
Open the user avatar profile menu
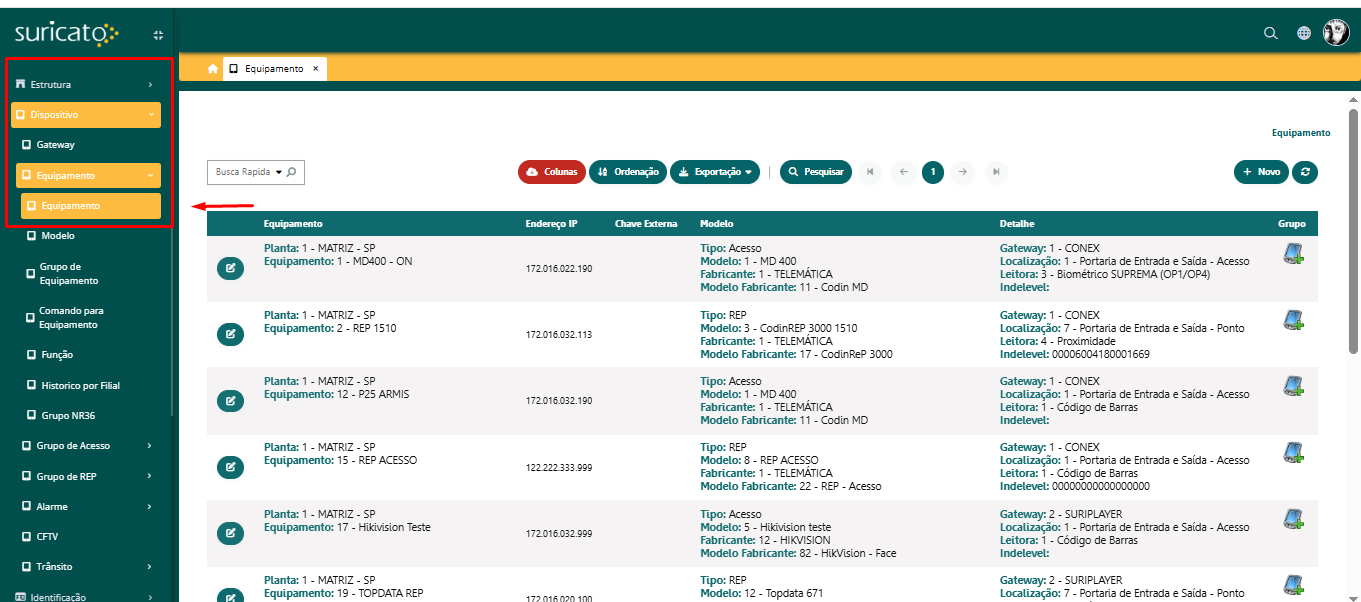pos(1336,33)
